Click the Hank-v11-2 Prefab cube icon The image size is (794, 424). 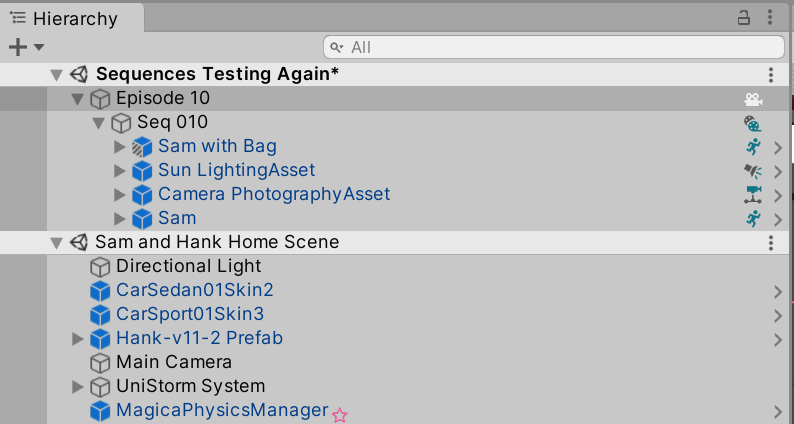[100, 339]
